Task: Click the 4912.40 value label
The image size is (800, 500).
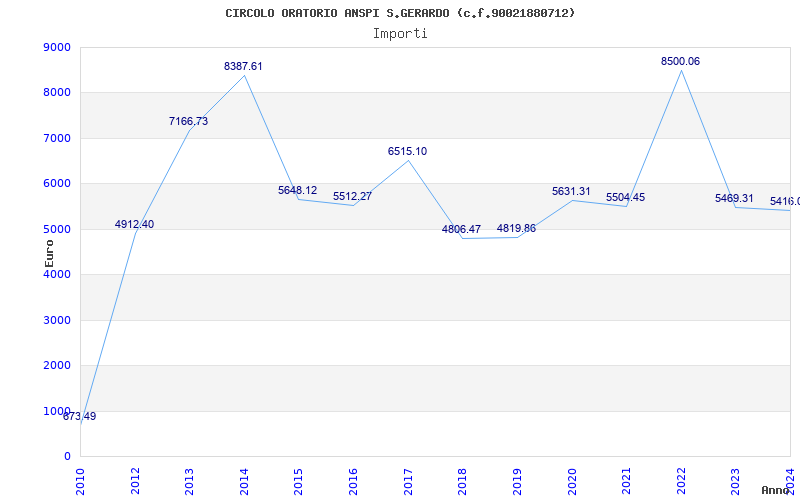Action: pos(134,224)
